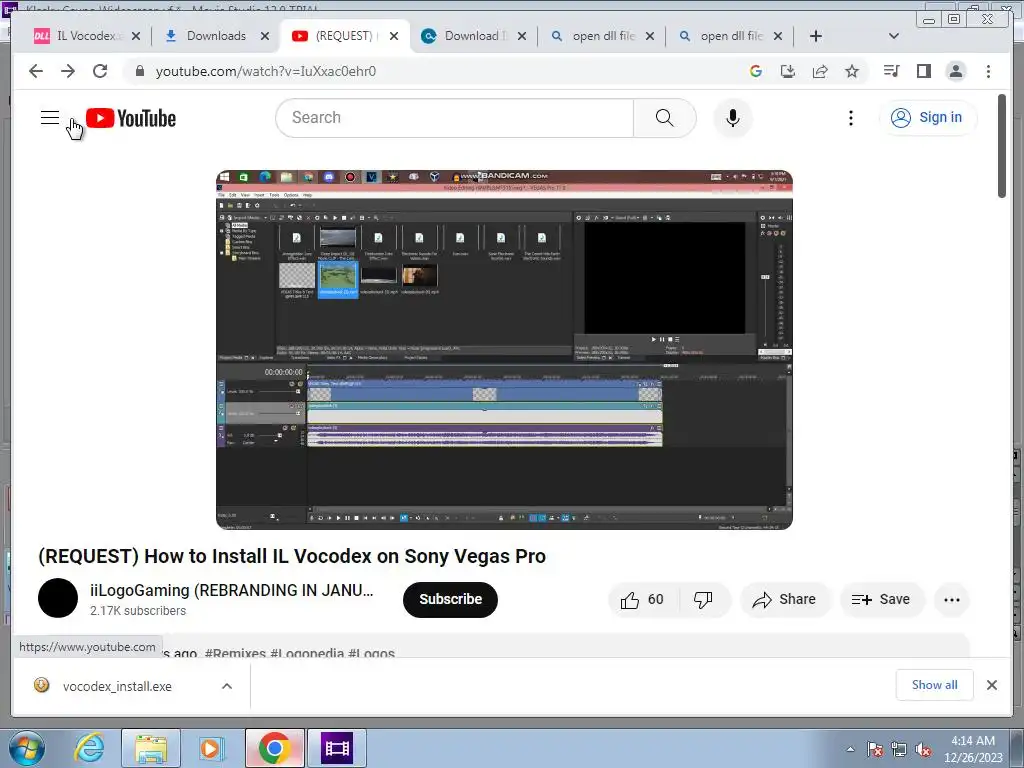This screenshot has width=1024, height=768.
Task: Toggle Chrome side panel
Action: tap(923, 71)
